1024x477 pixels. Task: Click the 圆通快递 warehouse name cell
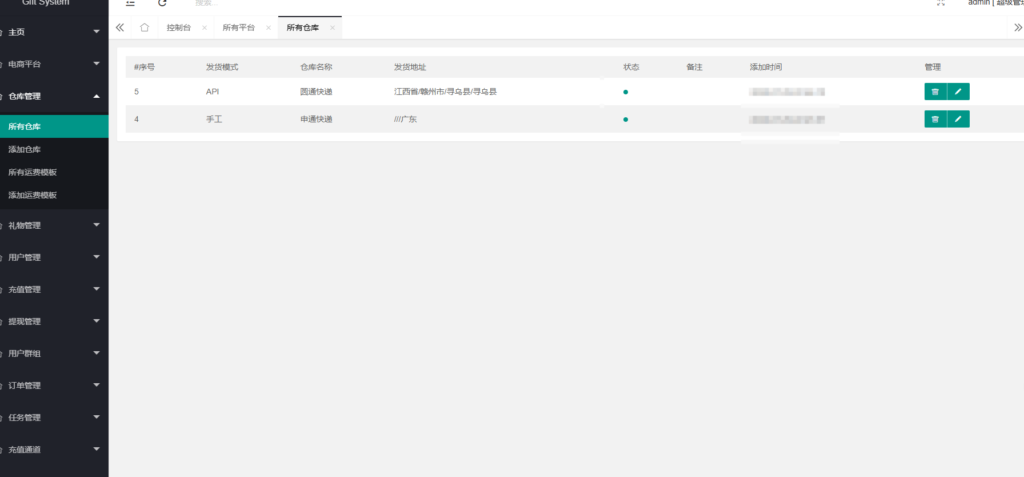(316, 92)
